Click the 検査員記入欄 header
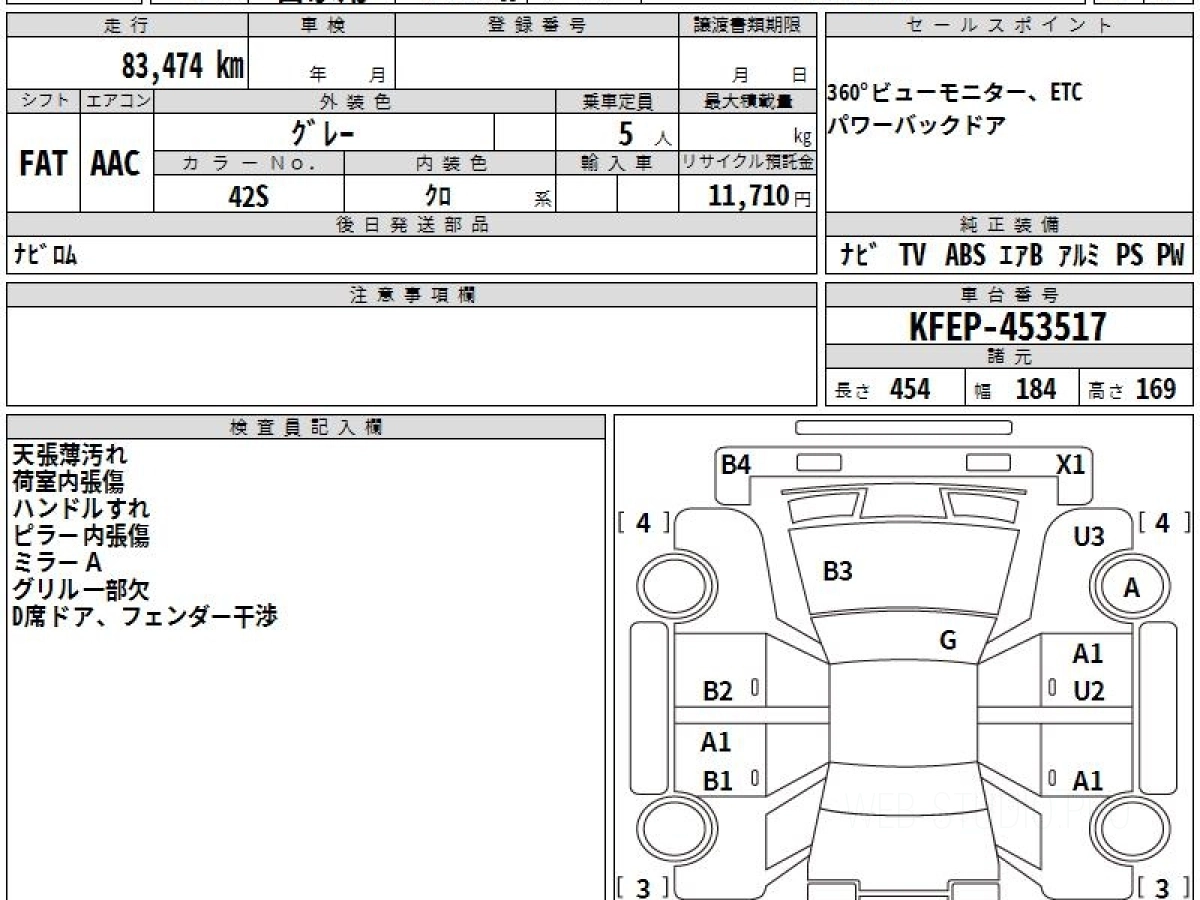This screenshot has width=1200, height=900. [x=306, y=427]
